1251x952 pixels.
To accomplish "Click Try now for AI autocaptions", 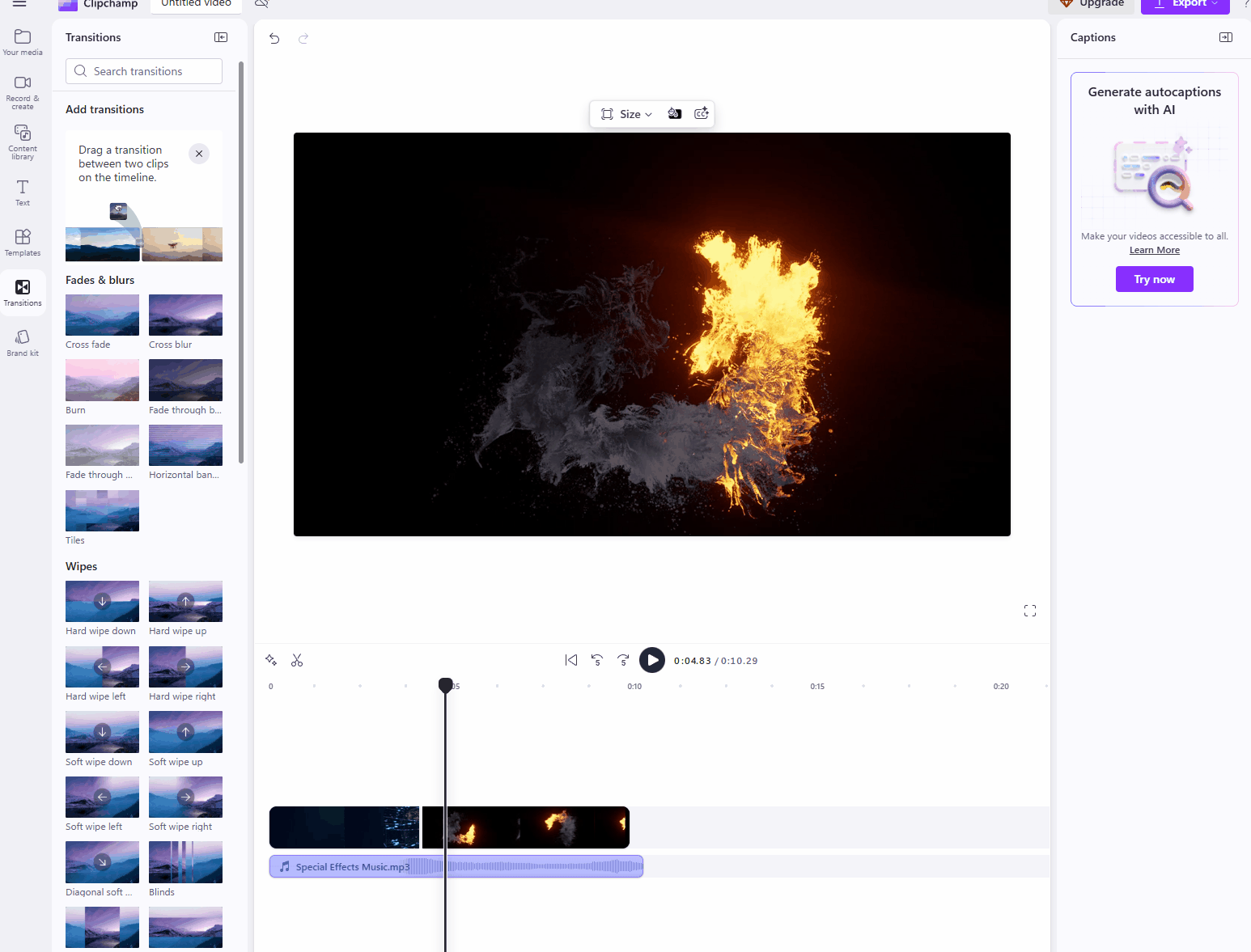I will pos(1154,279).
